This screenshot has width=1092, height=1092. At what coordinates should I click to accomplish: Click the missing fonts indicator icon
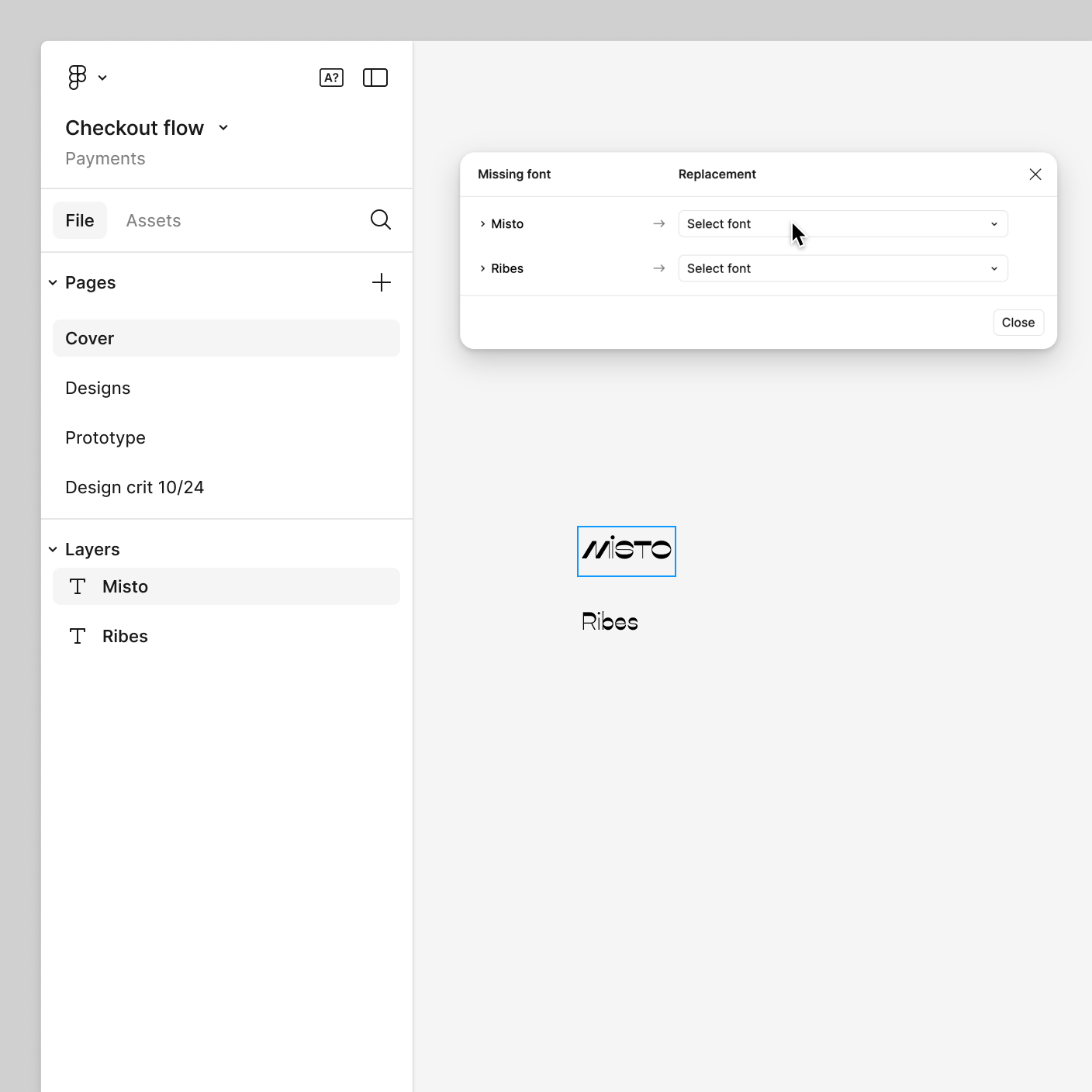(x=331, y=78)
